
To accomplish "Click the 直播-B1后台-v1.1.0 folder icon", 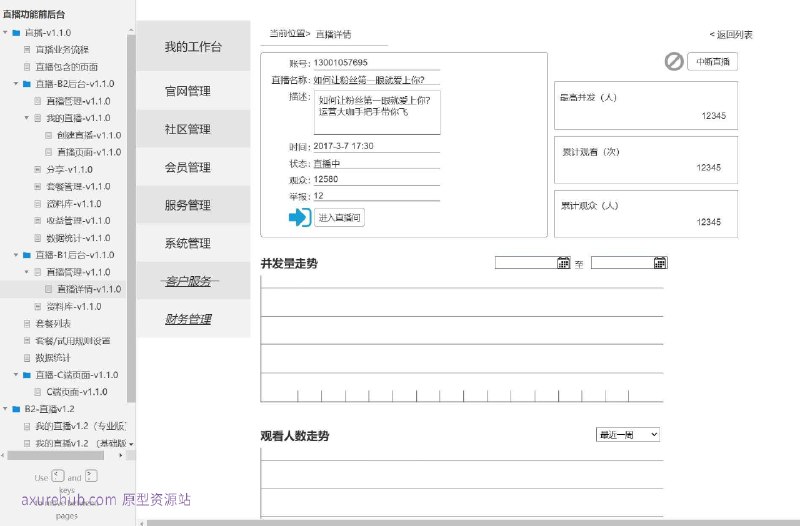I will [27, 255].
